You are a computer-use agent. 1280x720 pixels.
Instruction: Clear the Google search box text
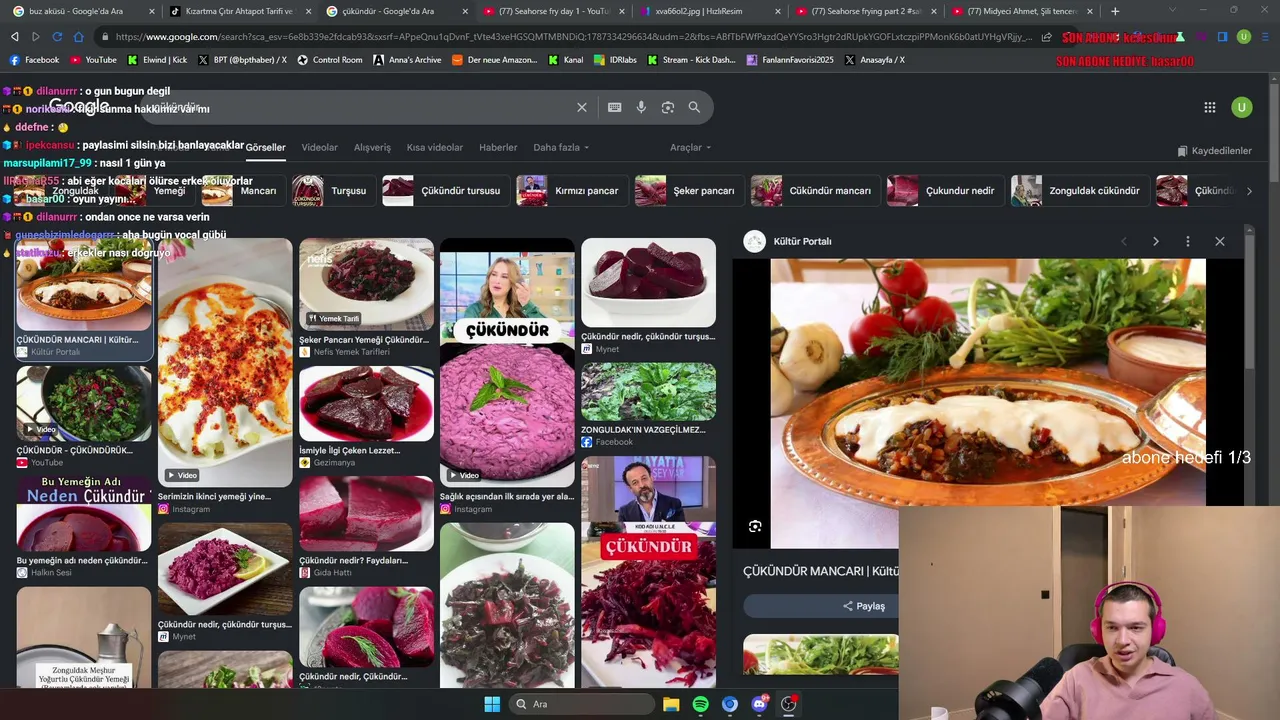(x=582, y=107)
